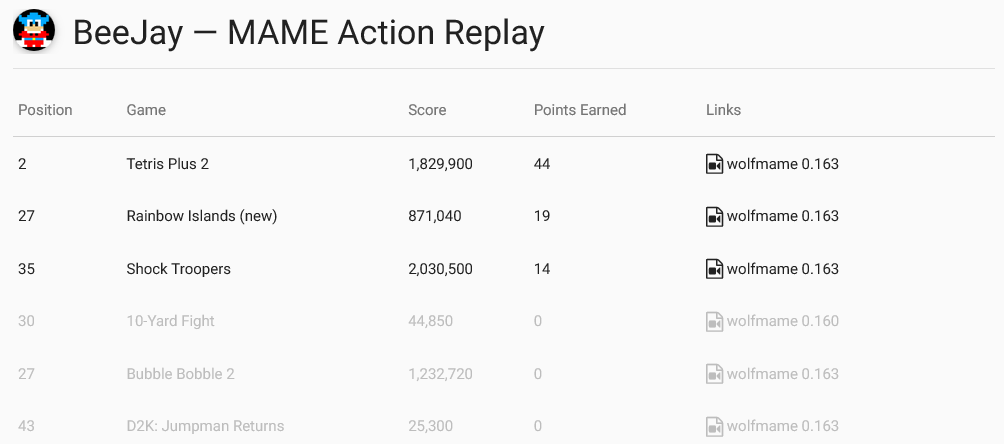Click the Links column header
The height and width of the screenshot is (444, 1004).
pos(723,110)
